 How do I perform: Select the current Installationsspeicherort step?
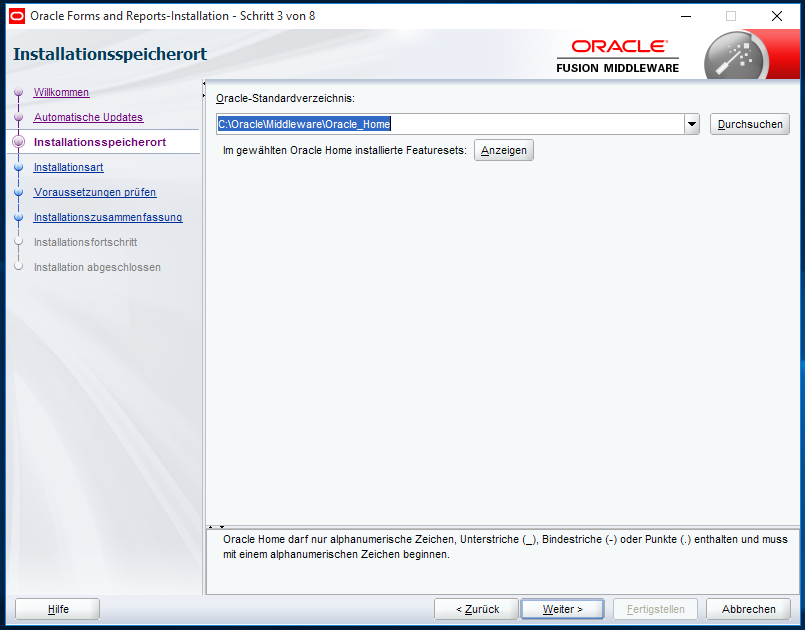point(100,142)
